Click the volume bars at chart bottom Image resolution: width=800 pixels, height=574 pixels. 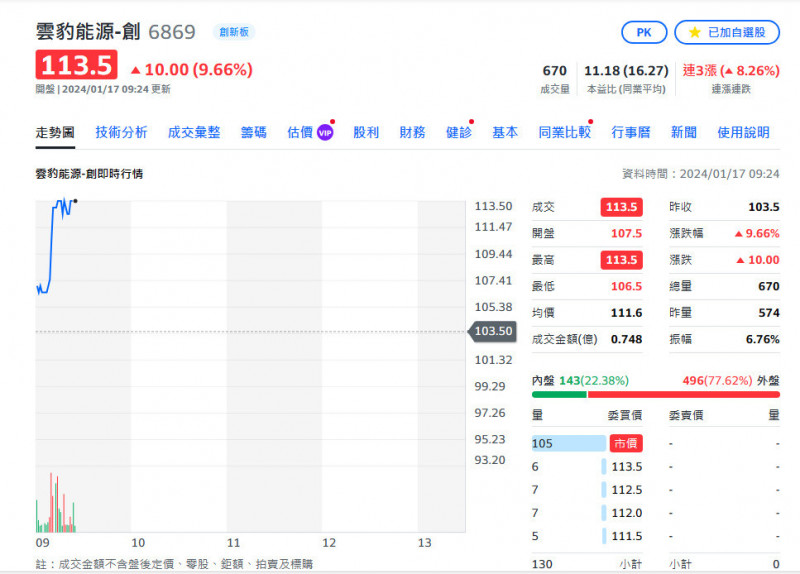point(56,505)
